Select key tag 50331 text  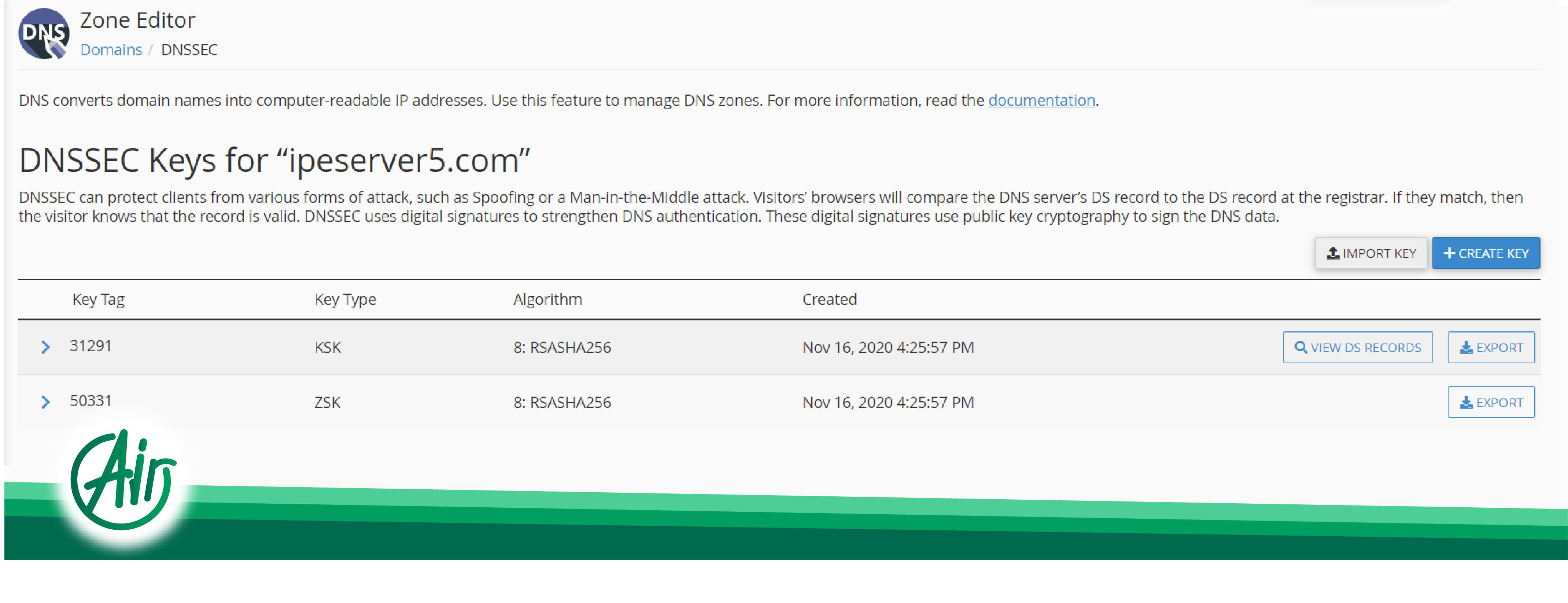[91, 401]
